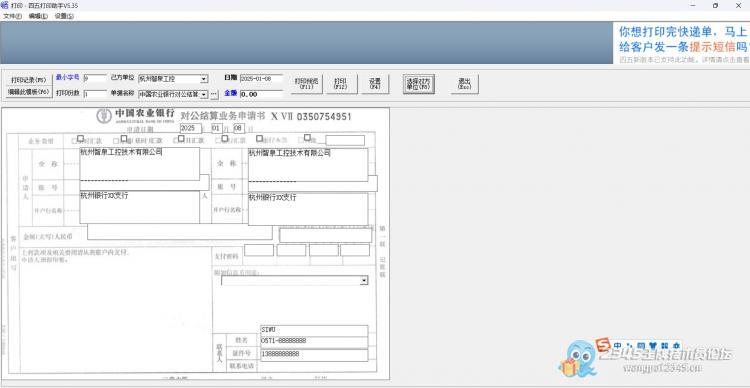The width and height of the screenshot is (750, 388).
Task: Click the blue octopus mascot icon
Action: coord(580,359)
